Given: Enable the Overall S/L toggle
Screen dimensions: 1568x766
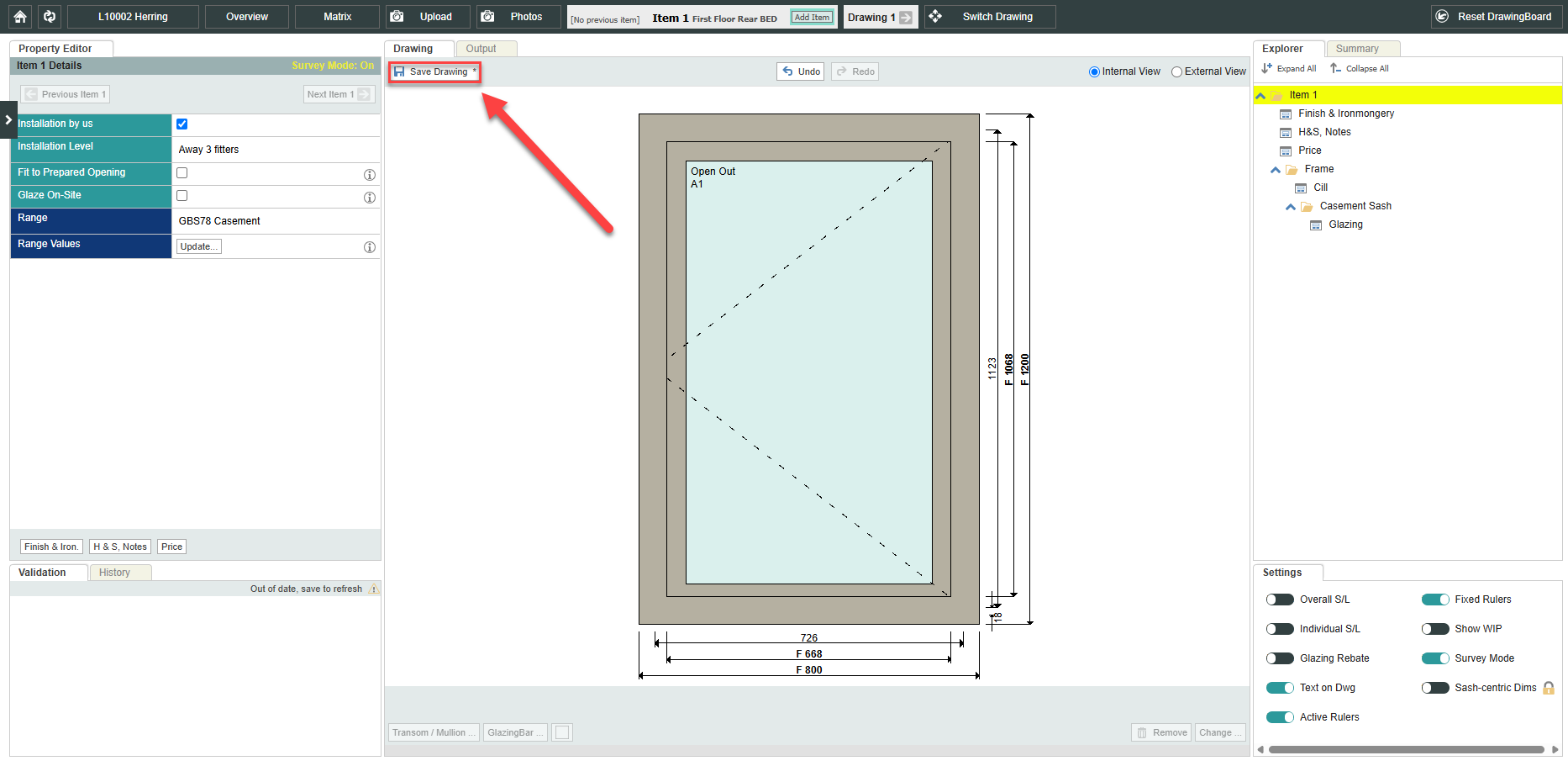Looking at the screenshot, I should click(1280, 600).
